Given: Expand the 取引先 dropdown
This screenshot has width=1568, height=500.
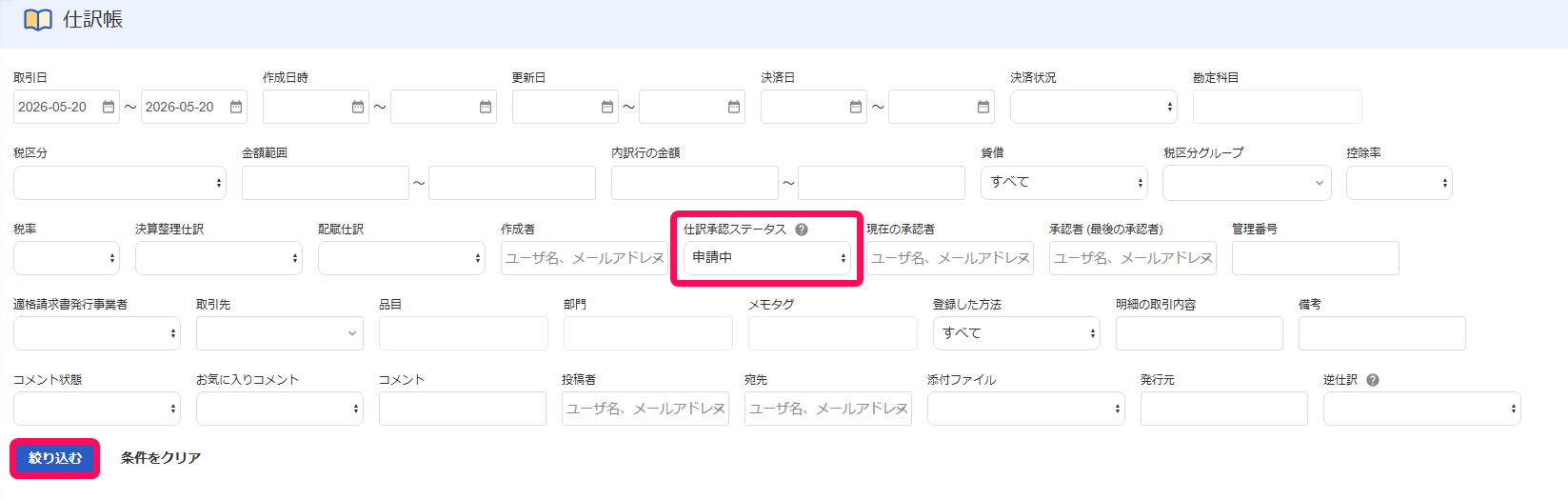Looking at the screenshot, I should (280, 333).
